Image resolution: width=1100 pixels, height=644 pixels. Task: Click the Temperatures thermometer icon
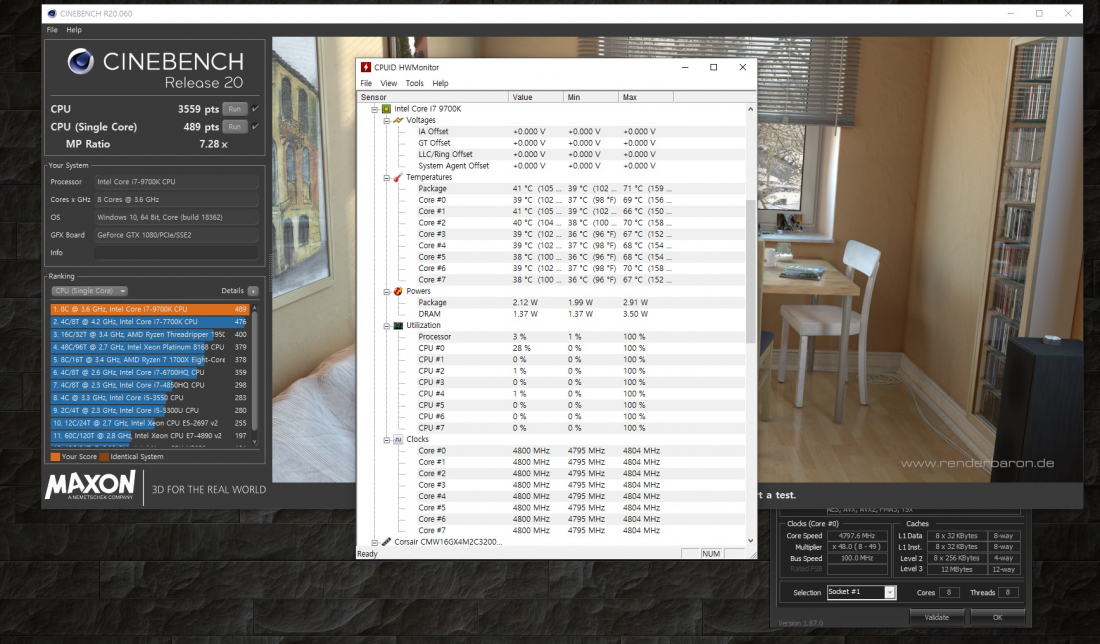(x=397, y=177)
